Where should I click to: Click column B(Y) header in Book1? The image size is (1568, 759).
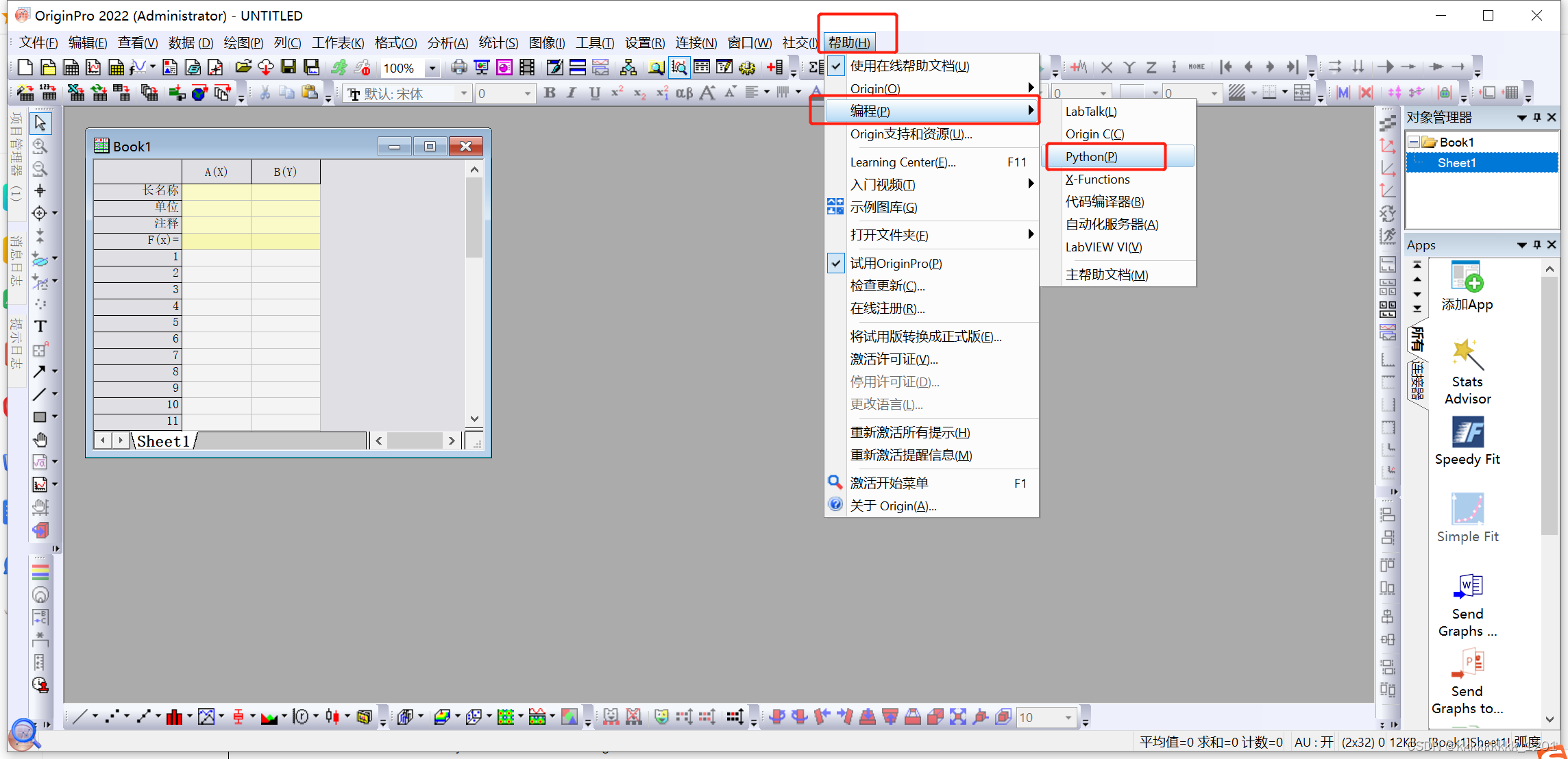pyautogui.click(x=285, y=172)
